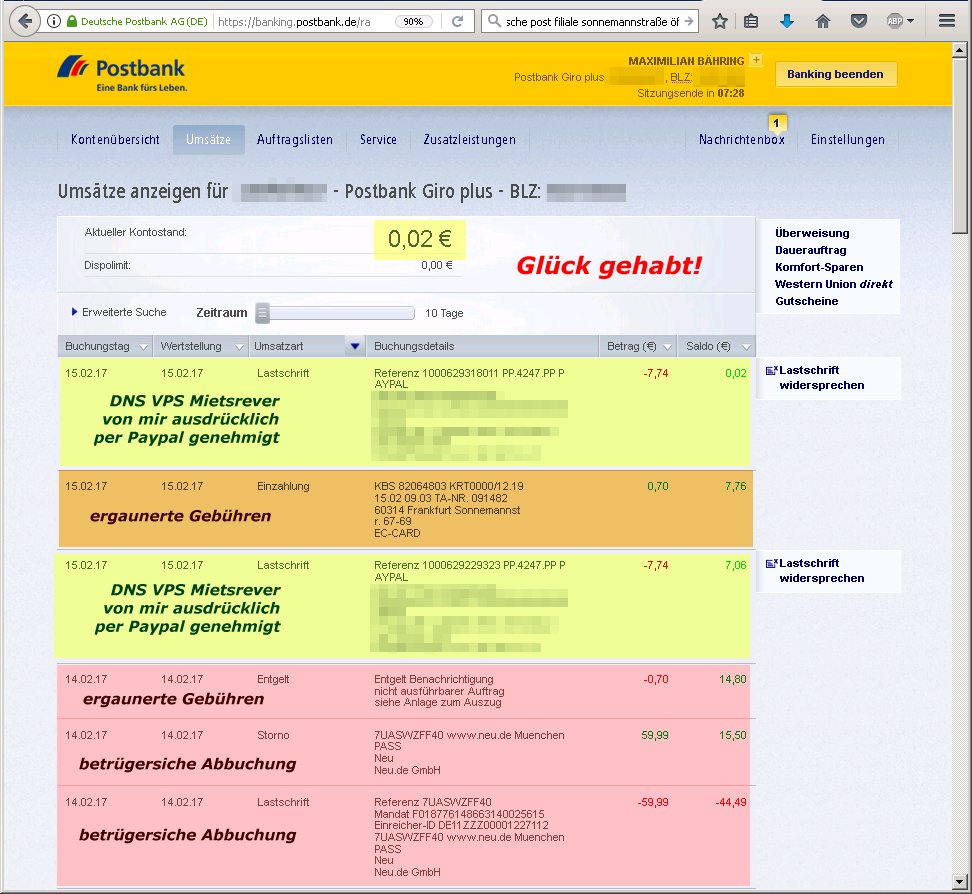Open the Firefox hamburger menu

tap(946, 21)
